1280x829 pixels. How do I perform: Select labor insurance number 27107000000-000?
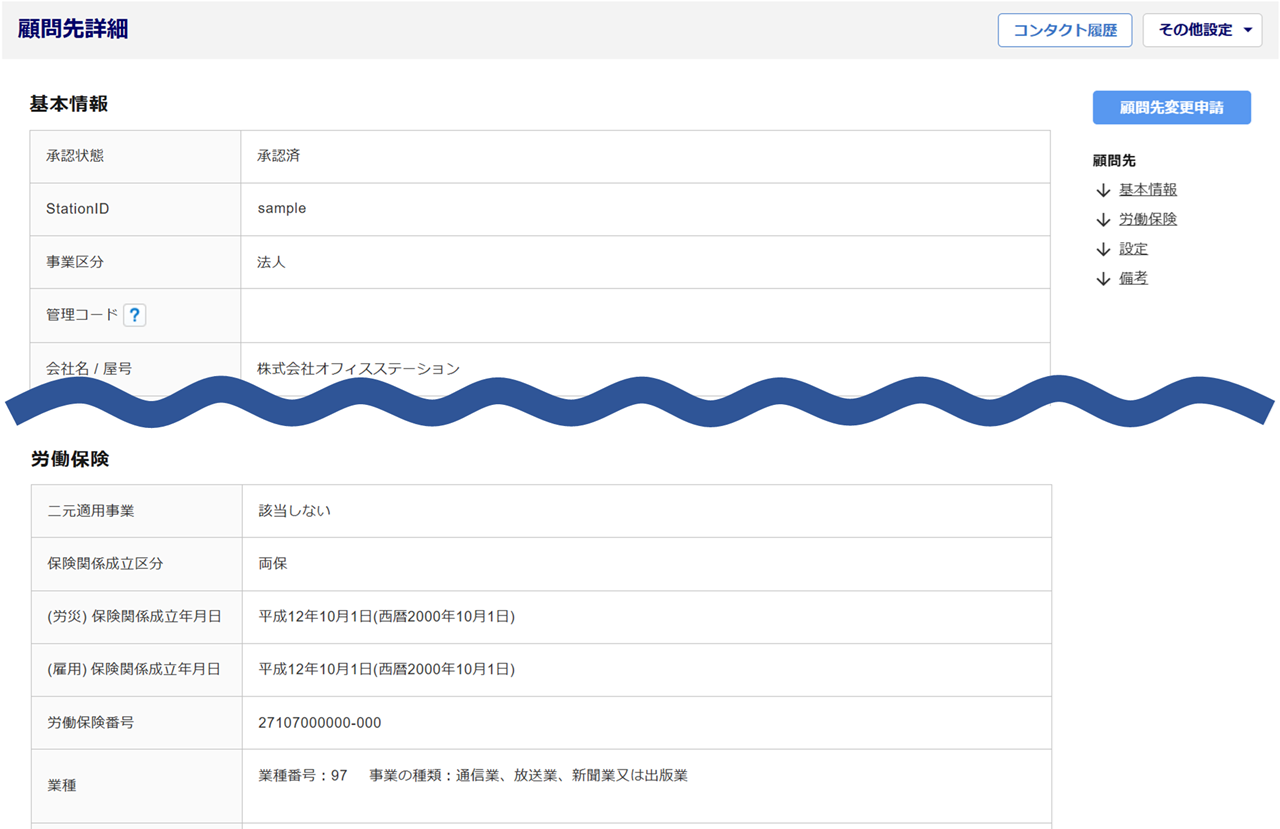pyautogui.click(x=320, y=722)
